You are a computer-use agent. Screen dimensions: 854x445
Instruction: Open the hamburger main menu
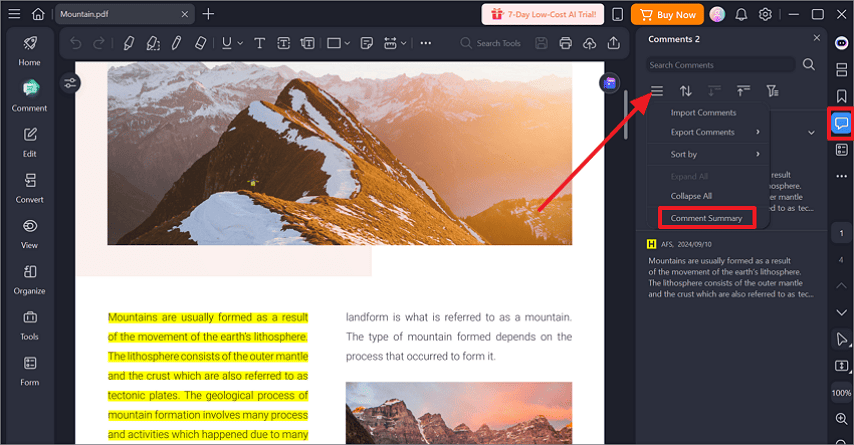(x=14, y=14)
